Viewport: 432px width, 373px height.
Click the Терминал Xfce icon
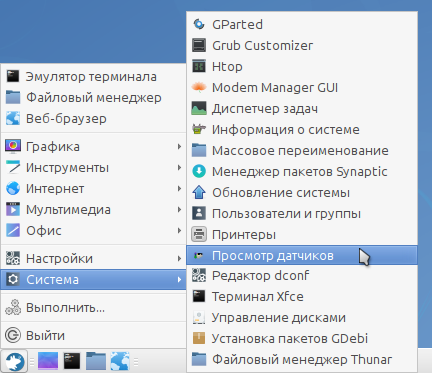click(199, 296)
